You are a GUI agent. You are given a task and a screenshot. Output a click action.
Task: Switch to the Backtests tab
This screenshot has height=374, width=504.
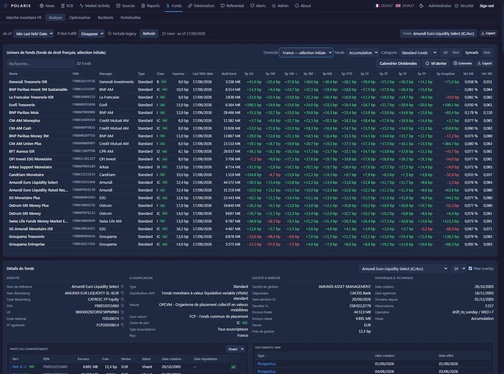(x=105, y=18)
